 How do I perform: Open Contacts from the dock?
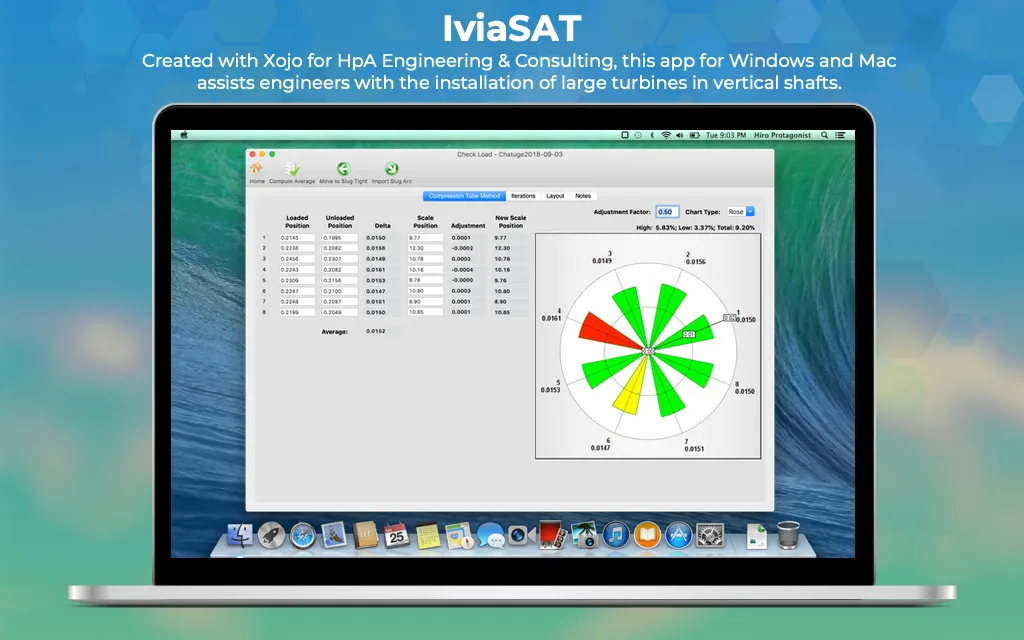point(365,536)
